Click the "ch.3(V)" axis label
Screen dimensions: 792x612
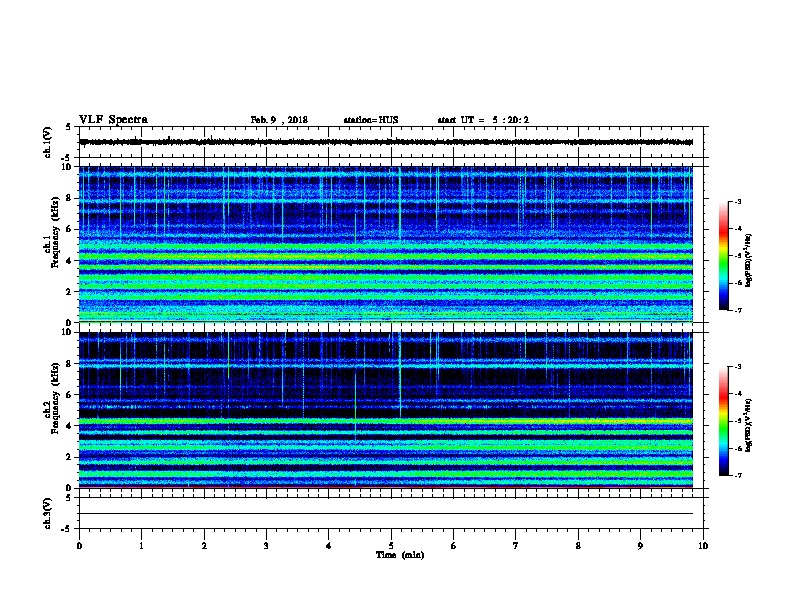(x=47, y=513)
